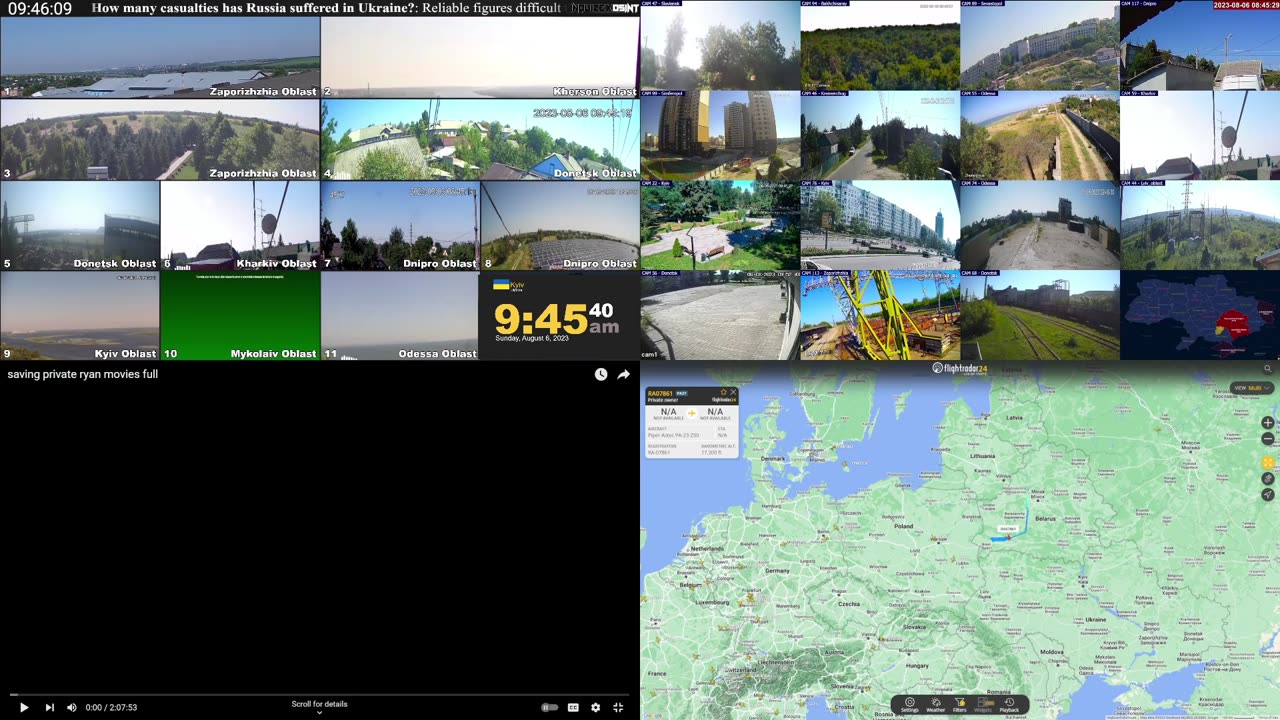This screenshot has width=1280, height=720.
Task: Share the video with arrow icon
Action: (x=623, y=374)
